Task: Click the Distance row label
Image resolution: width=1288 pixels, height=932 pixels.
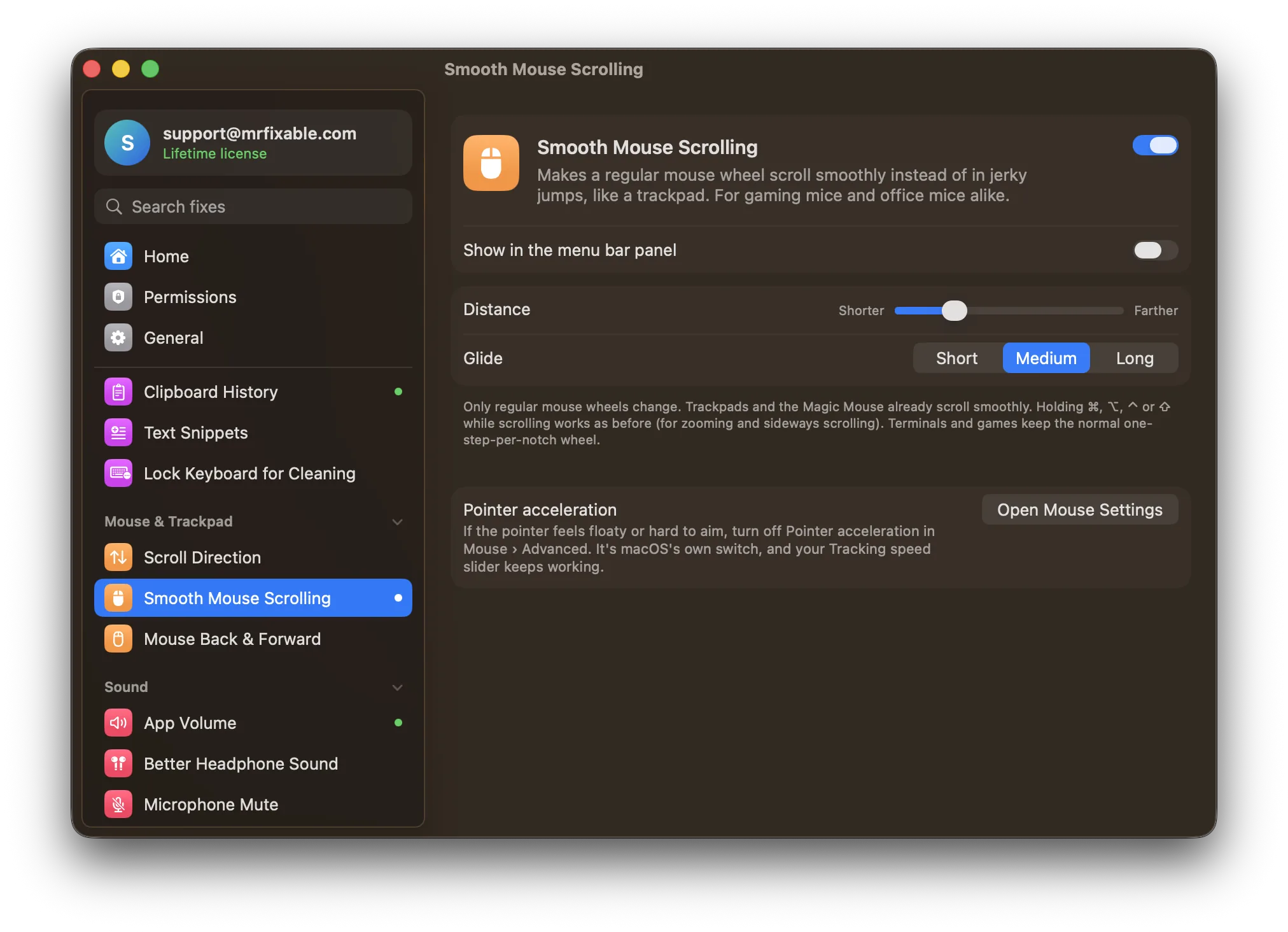Action: [x=496, y=309]
